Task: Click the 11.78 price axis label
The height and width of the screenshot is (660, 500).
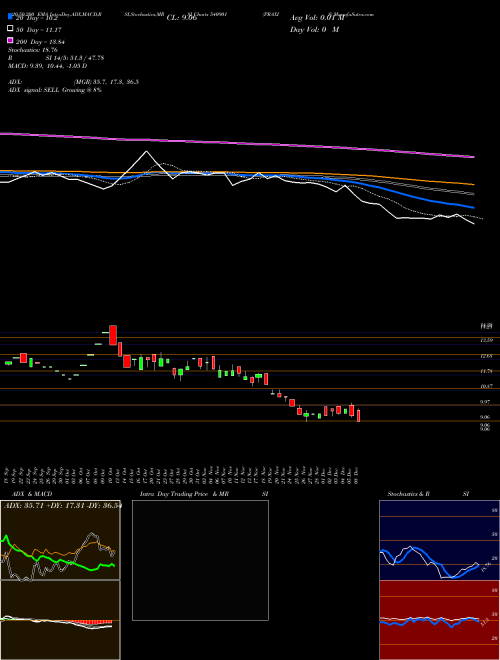Action: tap(487, 371)
